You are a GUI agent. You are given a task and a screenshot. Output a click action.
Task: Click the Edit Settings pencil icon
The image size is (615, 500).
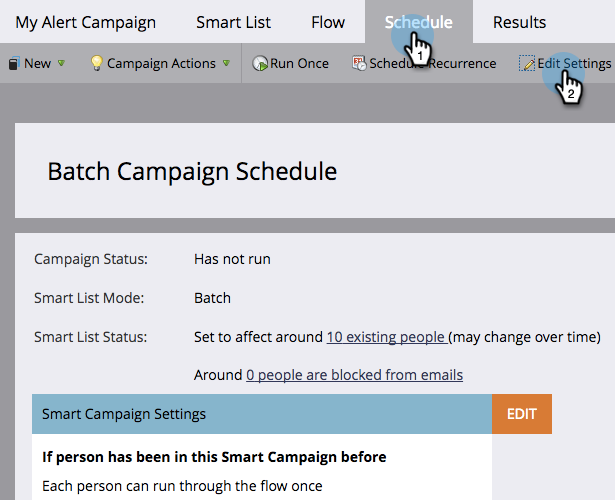tap(527, 63)
